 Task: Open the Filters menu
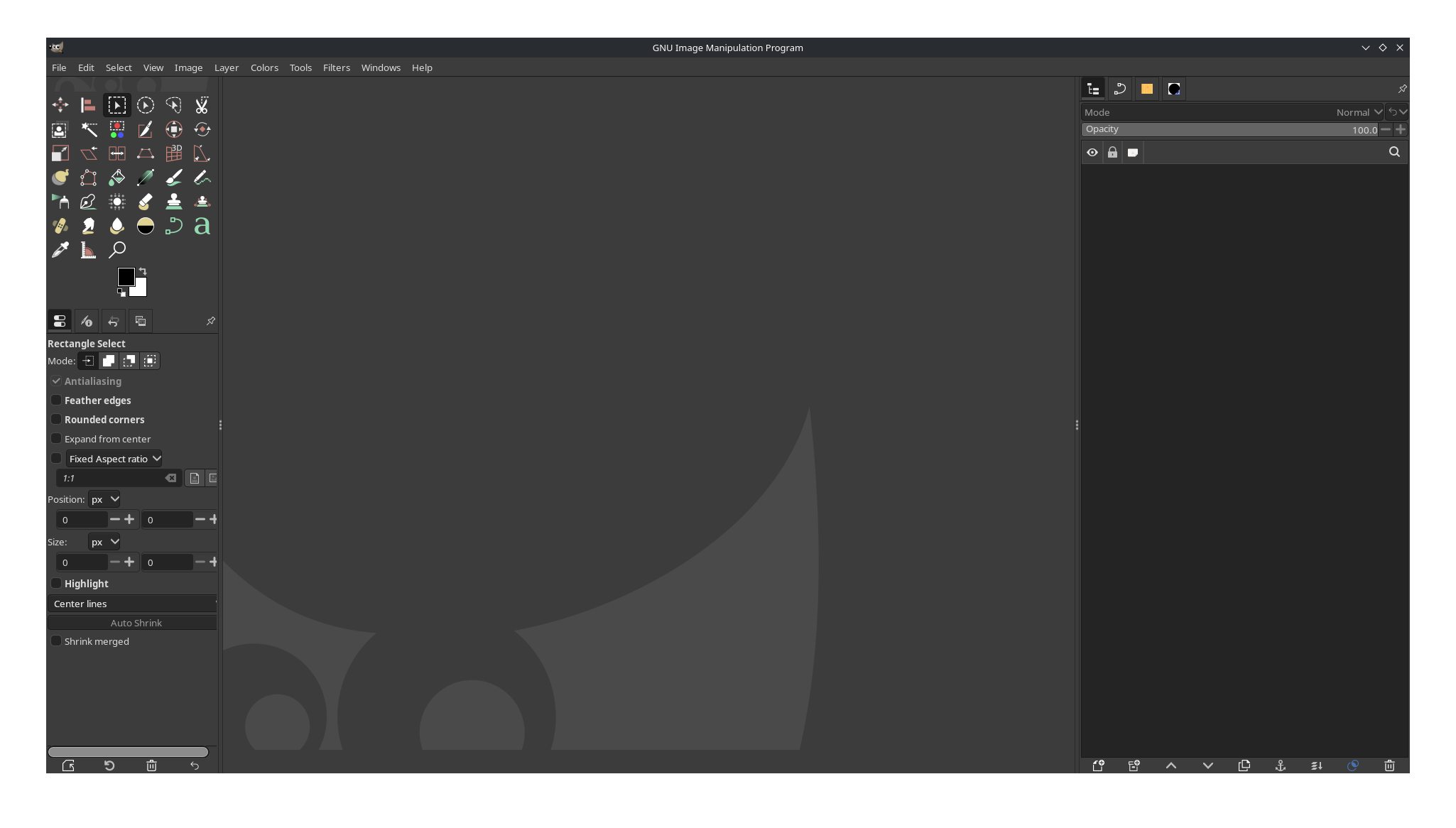337,67
